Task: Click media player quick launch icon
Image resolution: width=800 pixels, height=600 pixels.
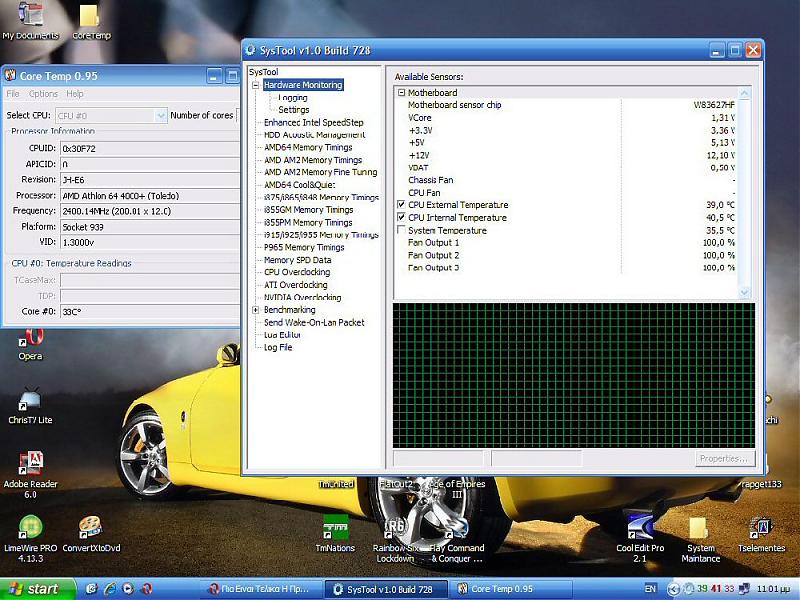Action: [x=128, y=589]
